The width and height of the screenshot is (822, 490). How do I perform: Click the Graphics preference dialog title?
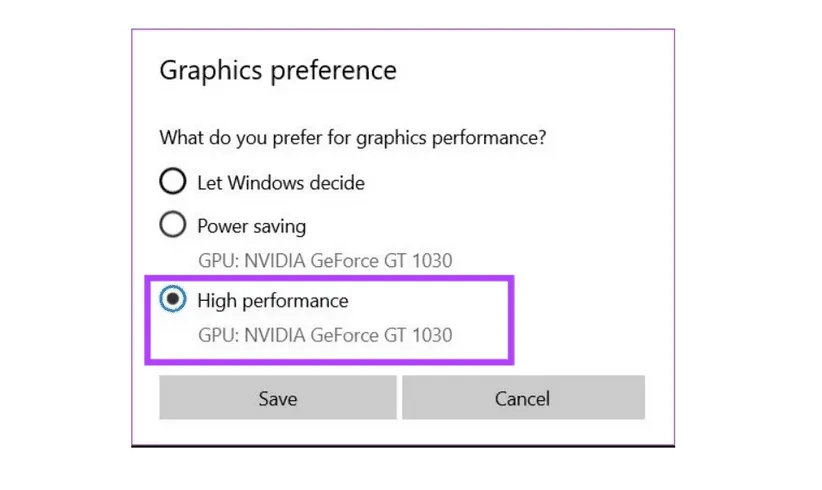(278, 71)
